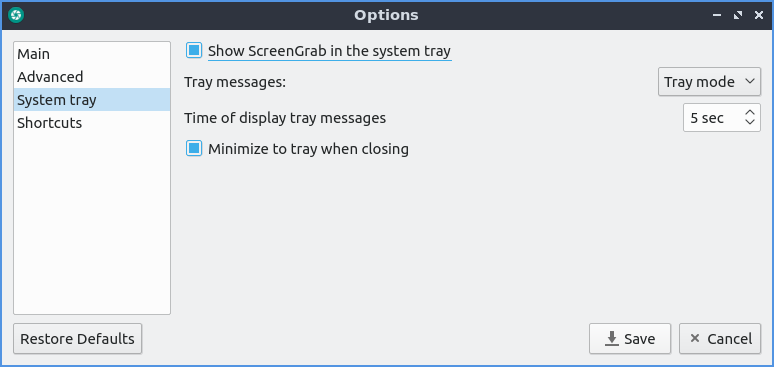Expand the Tray messages combo box arrow
The image size is (774, 367).
point(750,82)
